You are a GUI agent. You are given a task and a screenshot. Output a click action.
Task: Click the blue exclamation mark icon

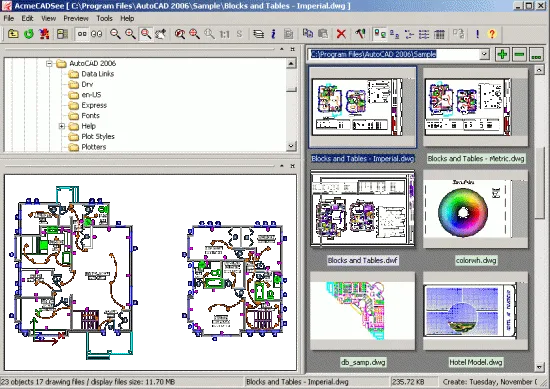[x=477, y=34]
